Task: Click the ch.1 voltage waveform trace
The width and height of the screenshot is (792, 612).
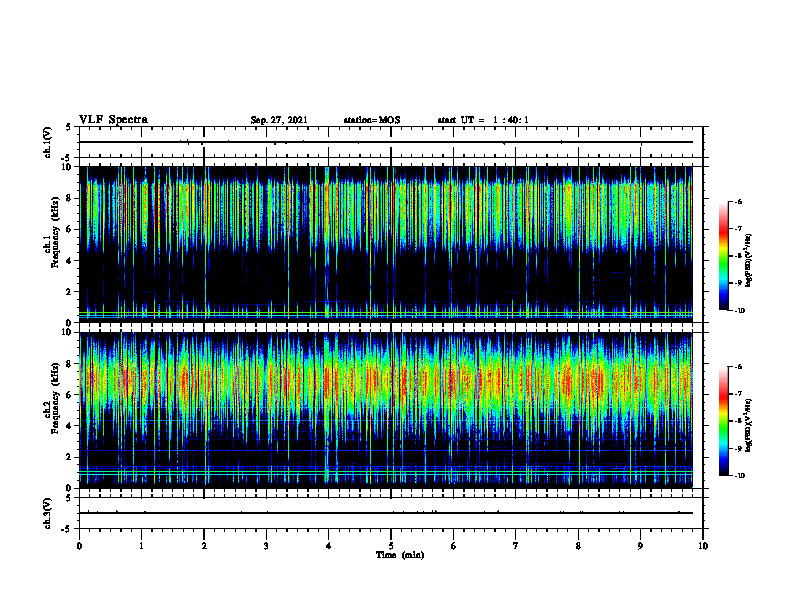Action: tap(386, 142)
